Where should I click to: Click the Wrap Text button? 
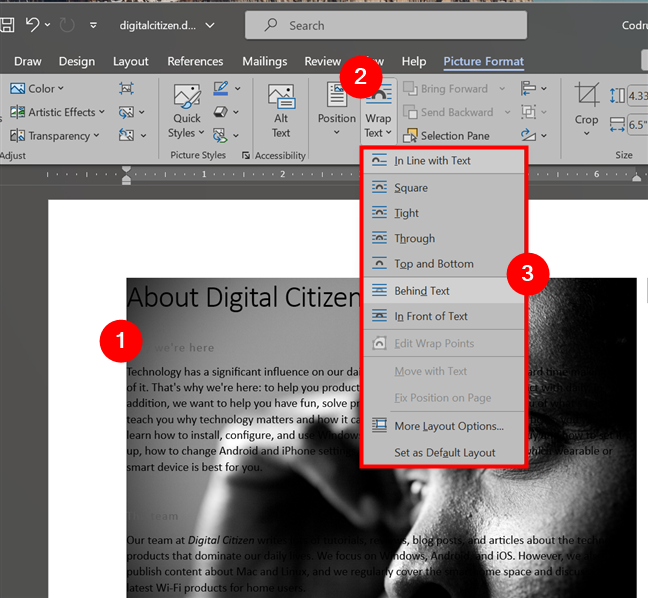tap(378, 110)
